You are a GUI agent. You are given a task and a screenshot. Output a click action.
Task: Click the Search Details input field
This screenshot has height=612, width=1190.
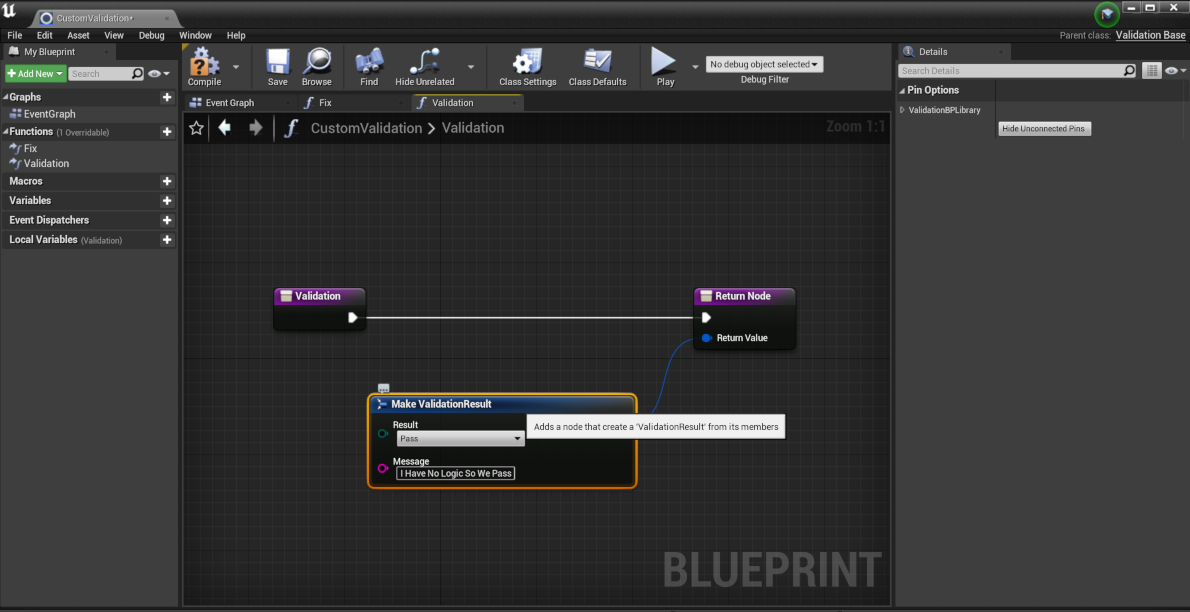coord(1008,71)
